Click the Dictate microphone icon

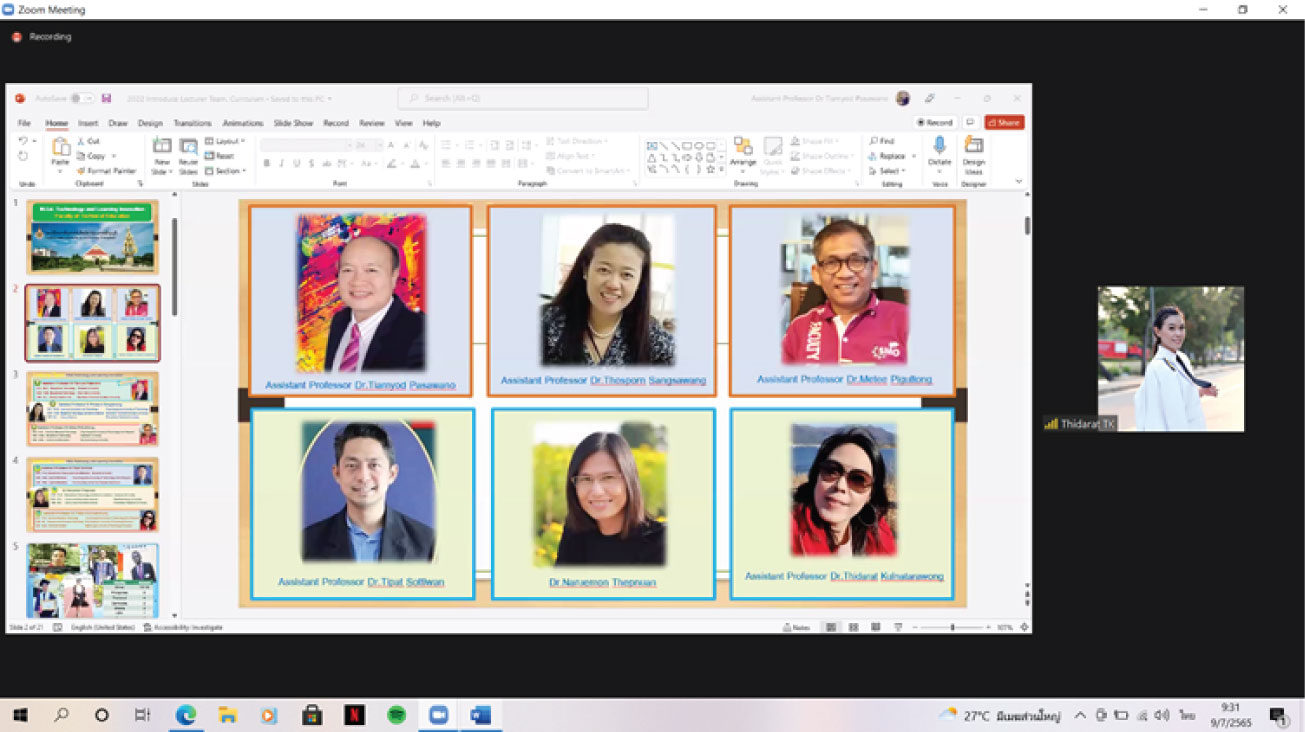939,147
